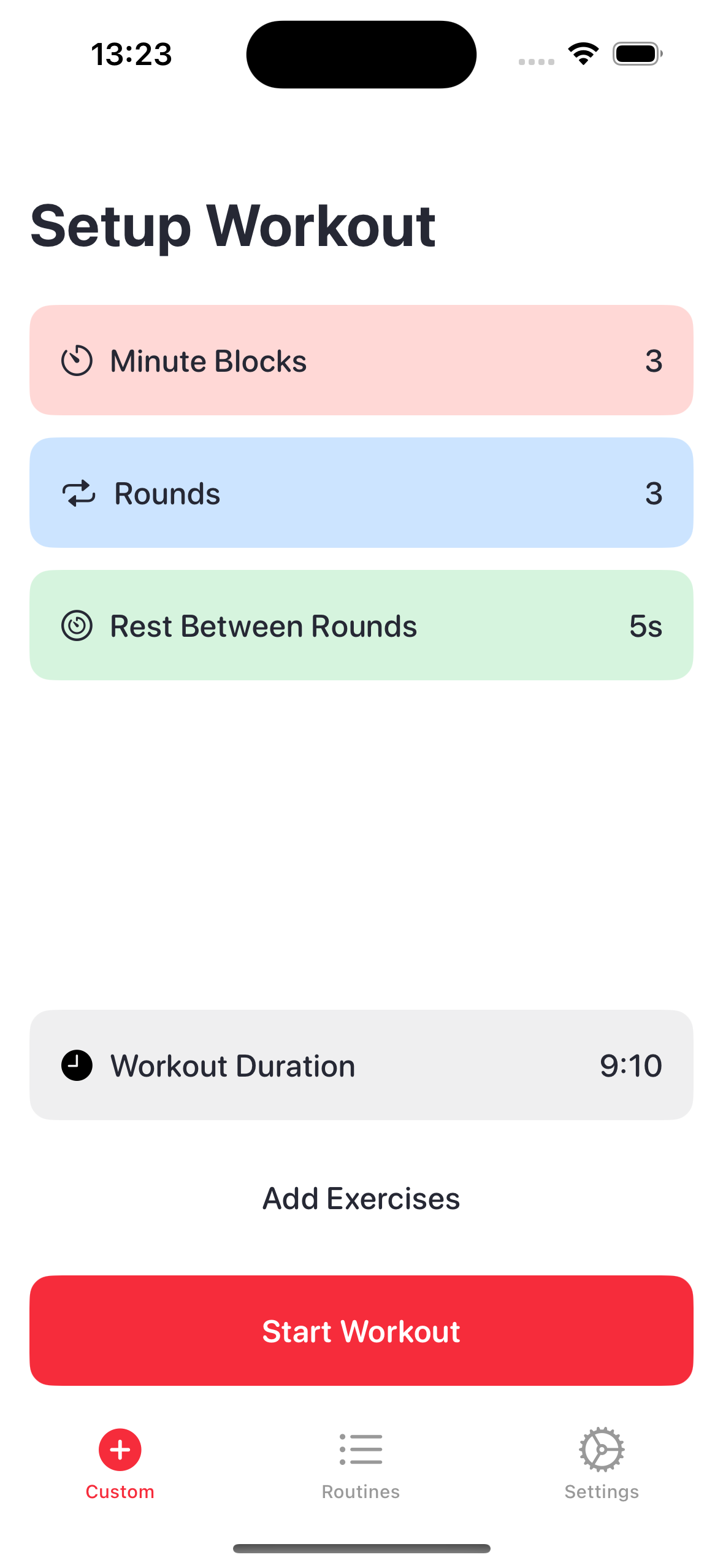Select the Custom tab label
723x1568 pixels.
[120, 1492]
